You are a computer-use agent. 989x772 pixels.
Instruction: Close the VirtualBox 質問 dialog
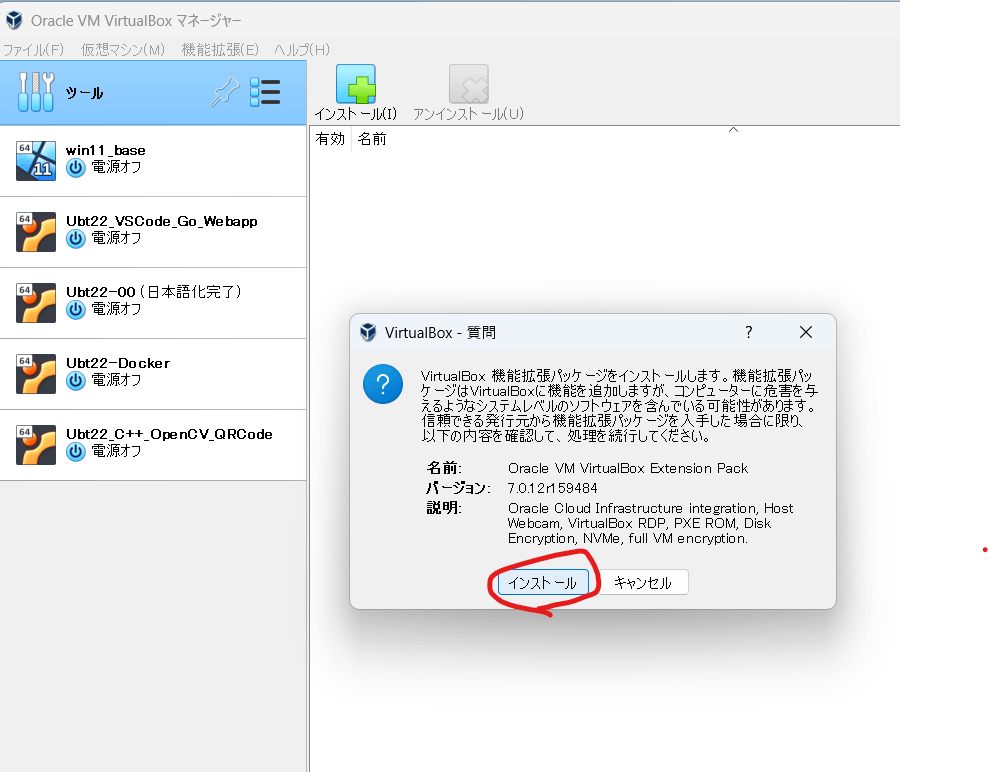[805, 332]
